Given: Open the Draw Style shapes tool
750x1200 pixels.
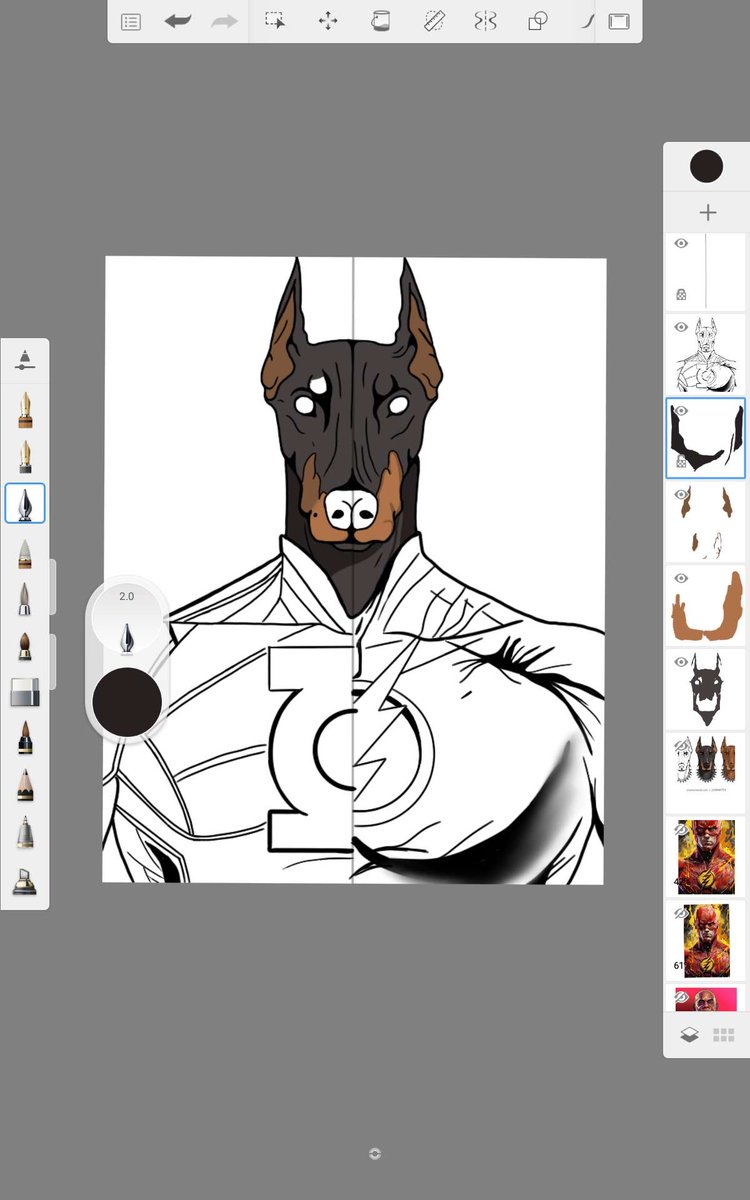Looking at the screenshot, I should (x=538, y=21).
